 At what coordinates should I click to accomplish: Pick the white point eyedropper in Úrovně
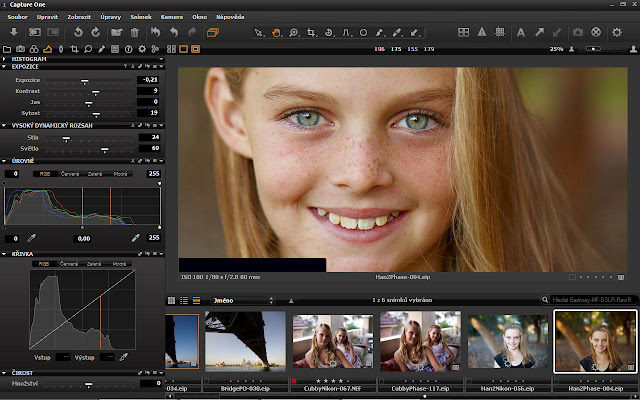point(135,238)
